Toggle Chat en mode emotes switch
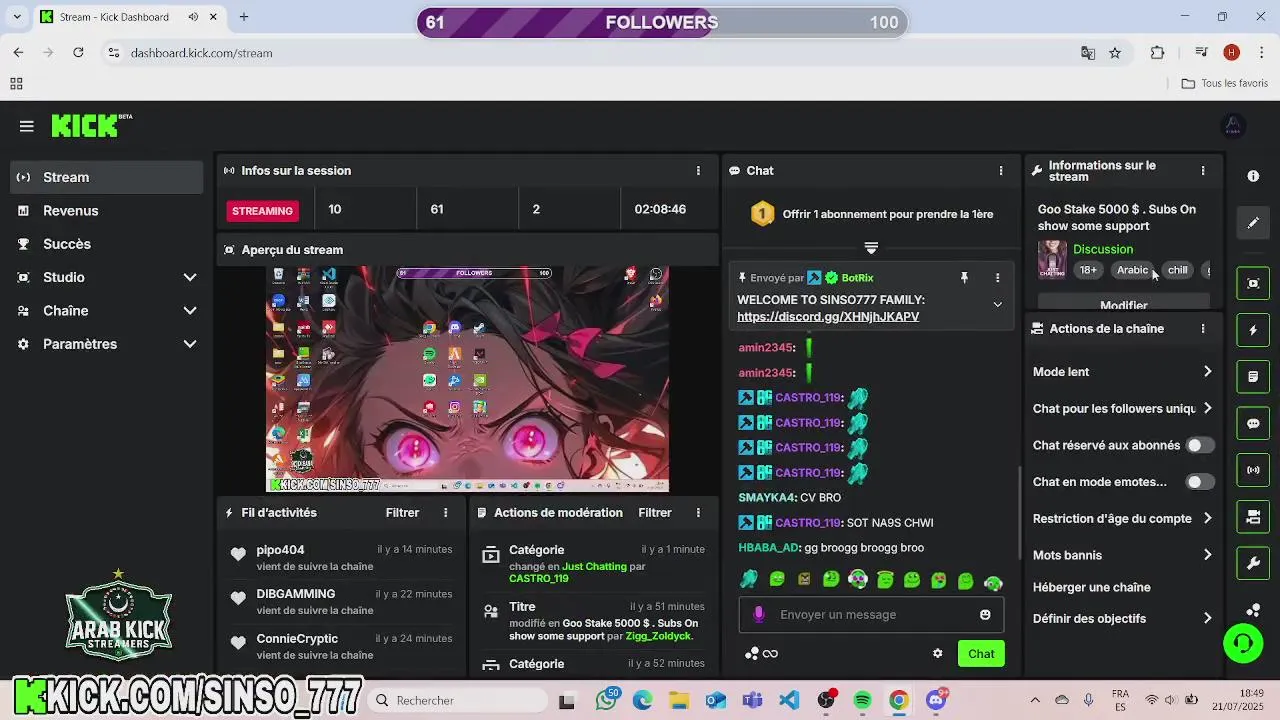 pyautogui.click(x=1200, y=482)
